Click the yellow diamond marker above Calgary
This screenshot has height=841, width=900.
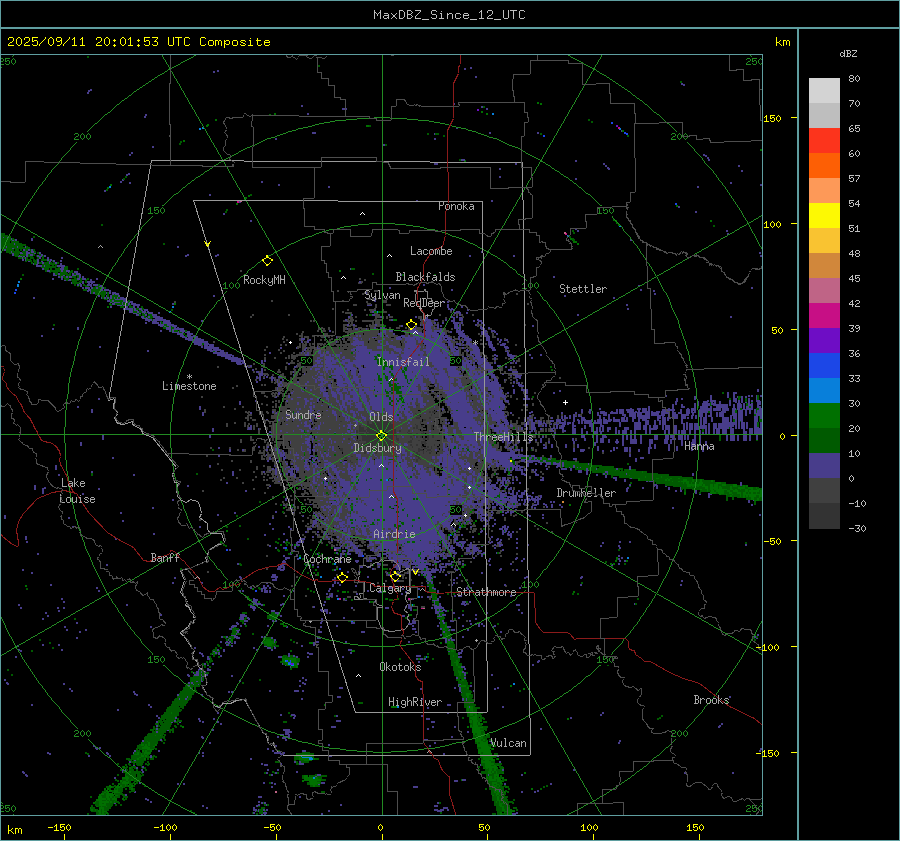pyautogui.click(x=395, y=576)
